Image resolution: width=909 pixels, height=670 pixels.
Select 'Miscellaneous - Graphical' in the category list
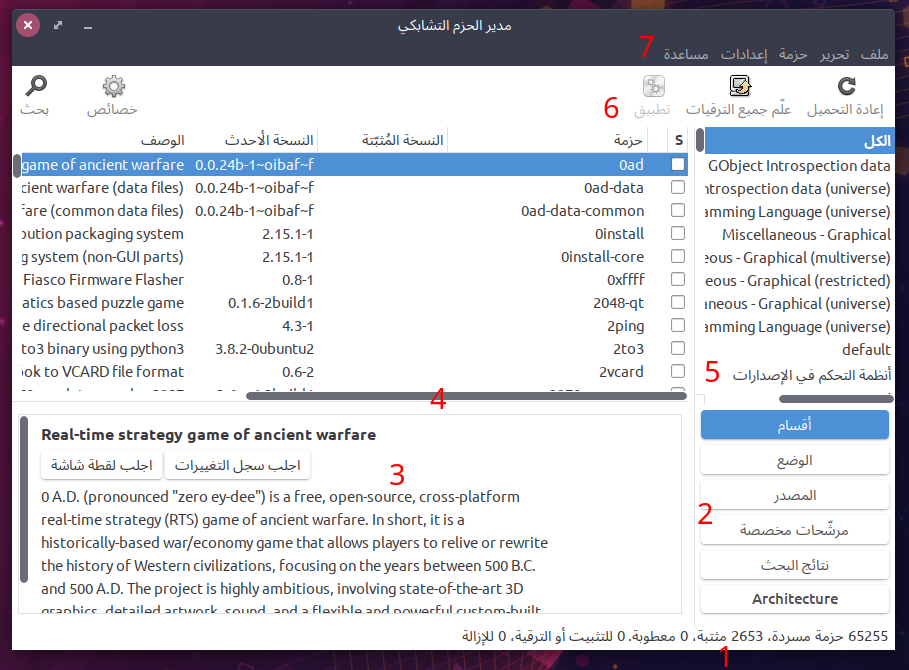click(x=806, y=234)
